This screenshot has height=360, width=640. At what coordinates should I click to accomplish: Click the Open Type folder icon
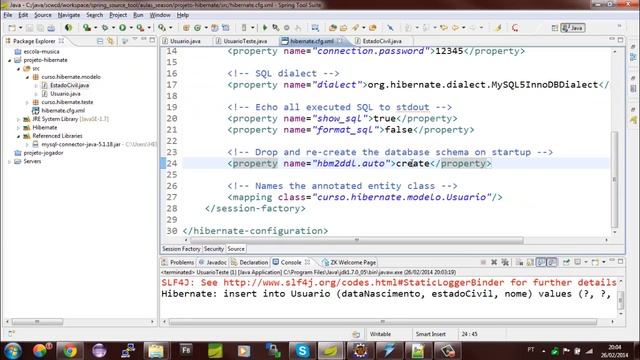coord(333,28)
